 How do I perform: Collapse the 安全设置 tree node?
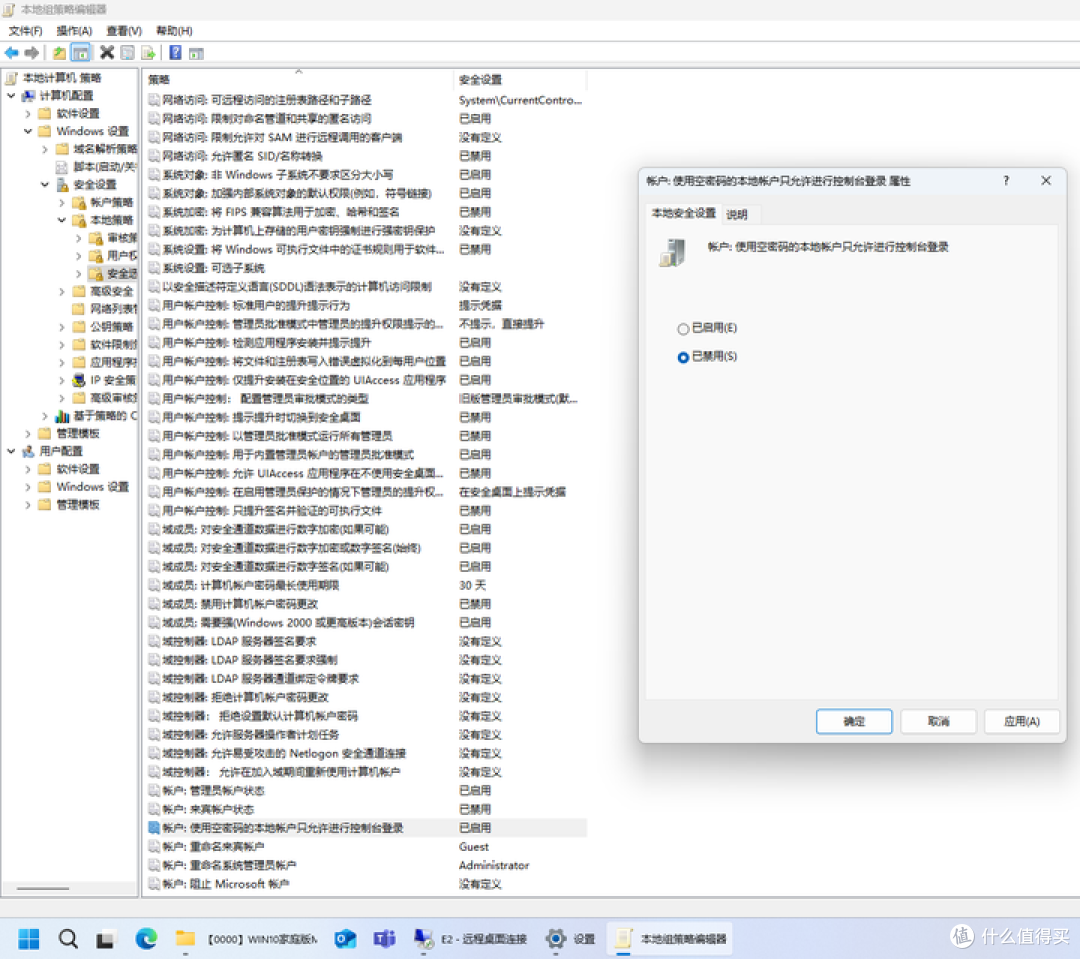44,185
